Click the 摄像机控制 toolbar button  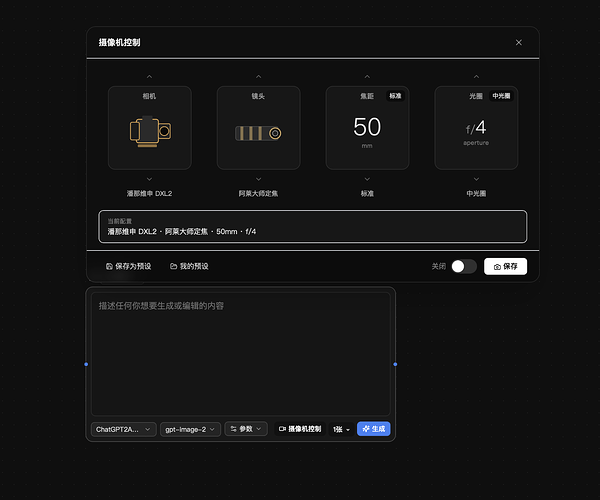point(300,429)
